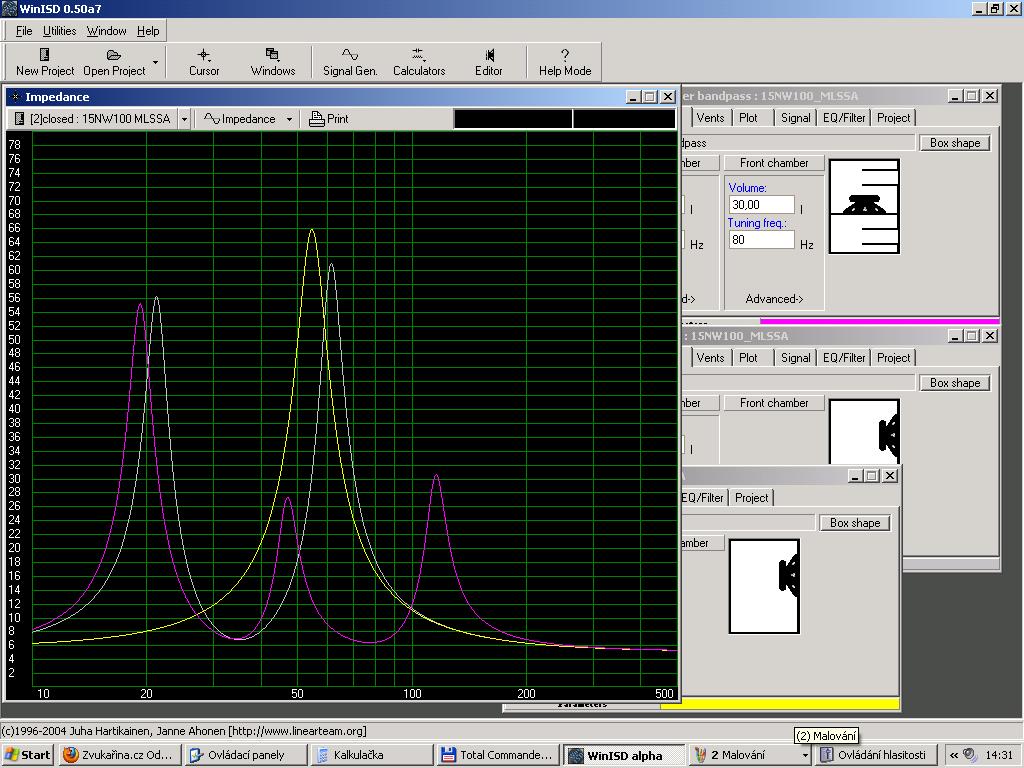
Task: Open the File menu
Action: click(x=24, y=31)
